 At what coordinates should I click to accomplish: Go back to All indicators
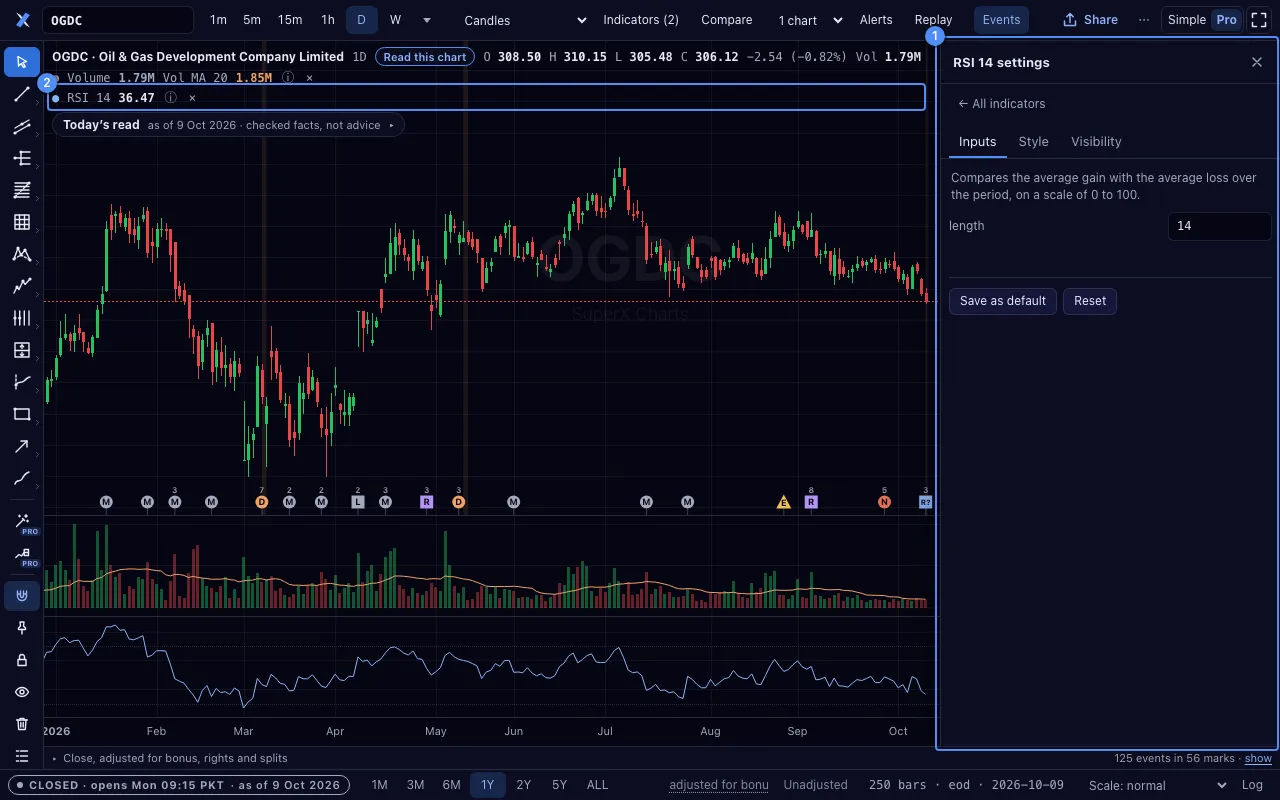pos(1001,104)
